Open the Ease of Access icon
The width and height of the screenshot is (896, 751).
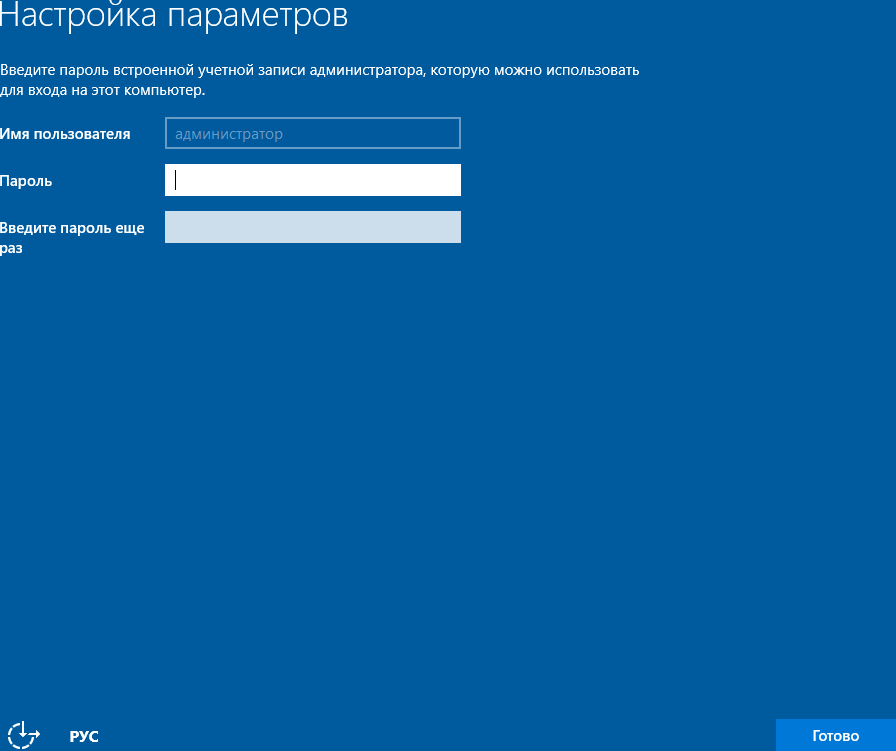click(x=23, y=735)
